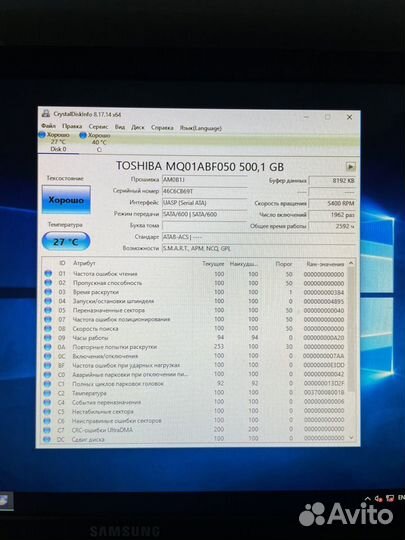
Task: Click the volume icon in system tray
Action: tap(379, 499)
